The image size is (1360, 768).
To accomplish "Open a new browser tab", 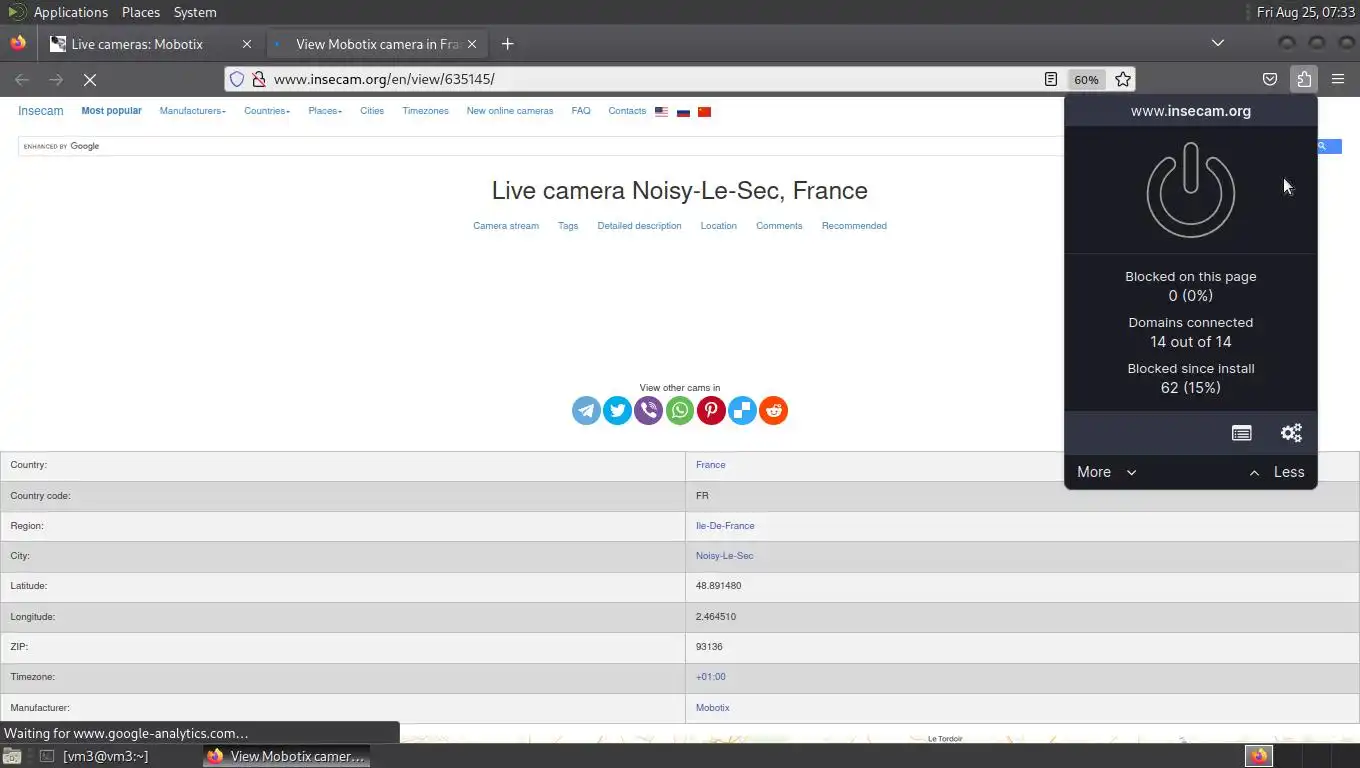I will point(507,44).
